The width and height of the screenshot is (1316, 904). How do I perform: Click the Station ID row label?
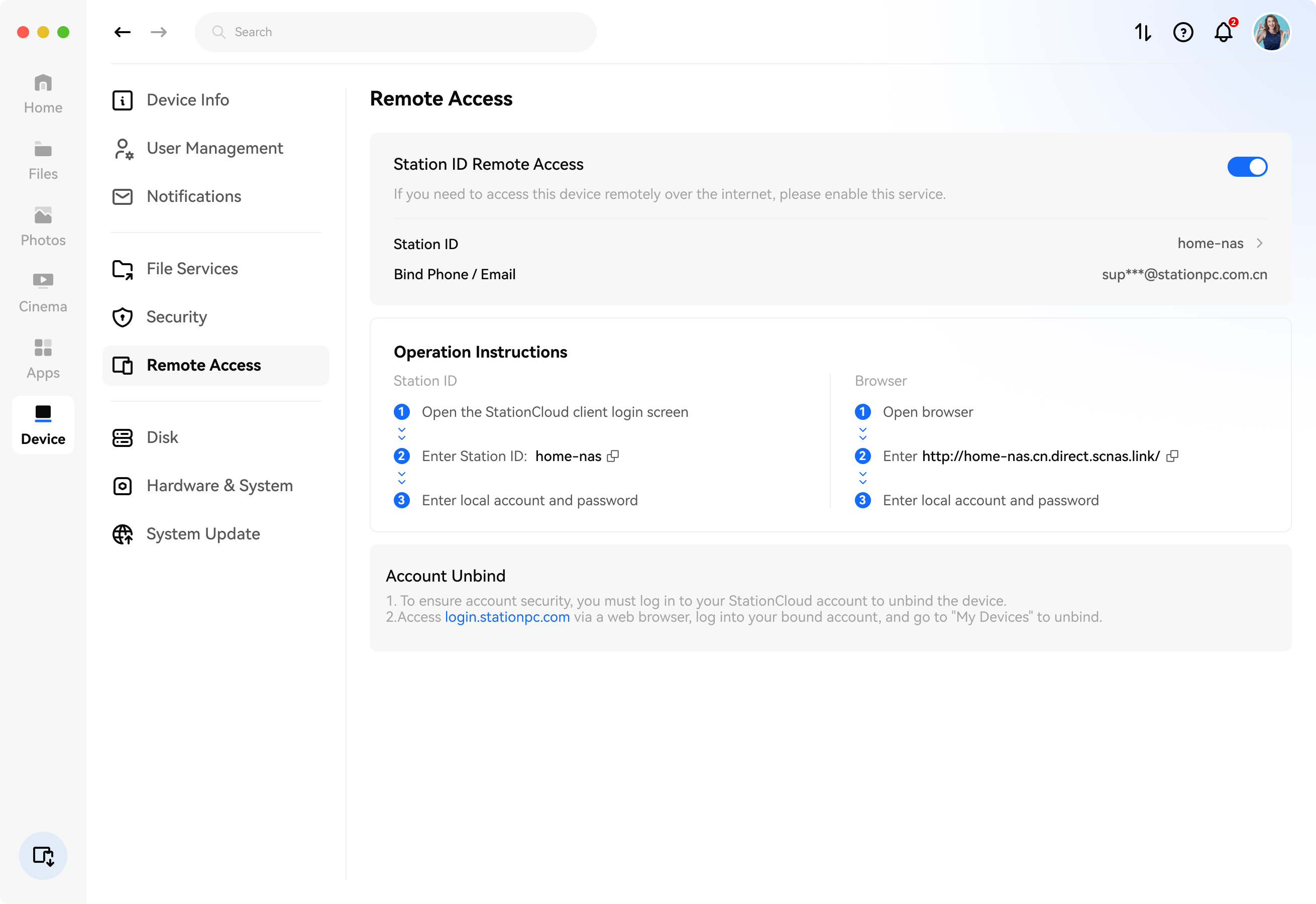tap(425, 244)
